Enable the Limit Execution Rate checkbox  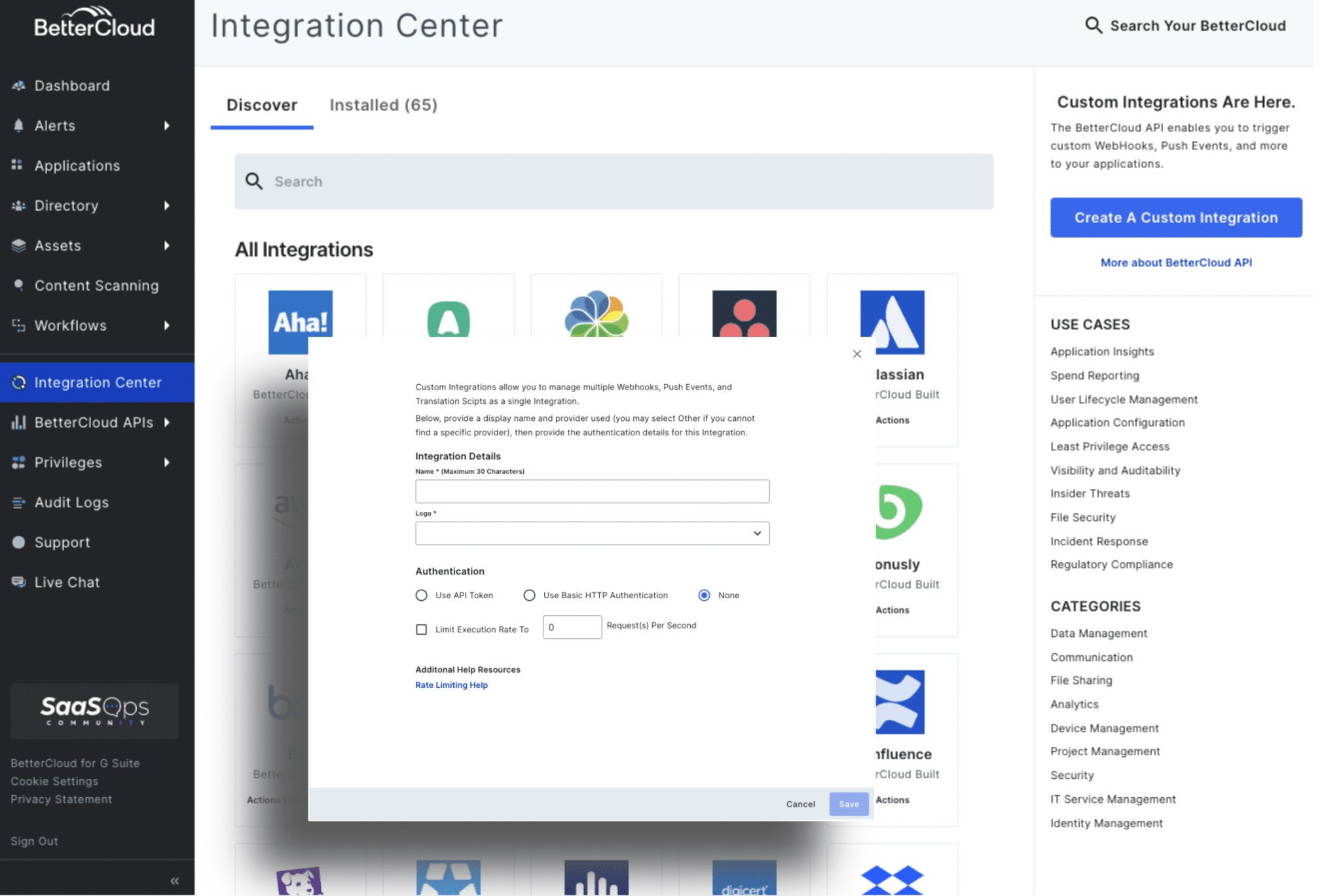421,629
